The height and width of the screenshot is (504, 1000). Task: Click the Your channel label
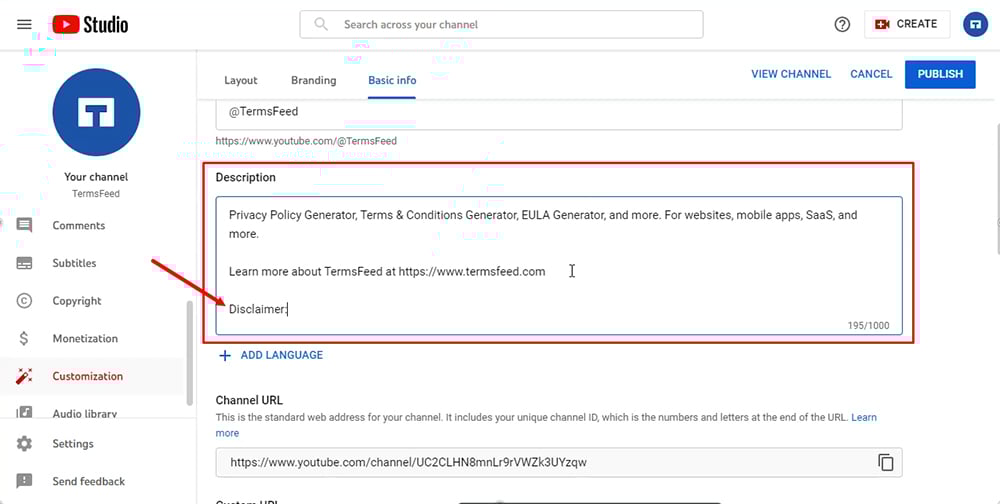pos(96,177)
